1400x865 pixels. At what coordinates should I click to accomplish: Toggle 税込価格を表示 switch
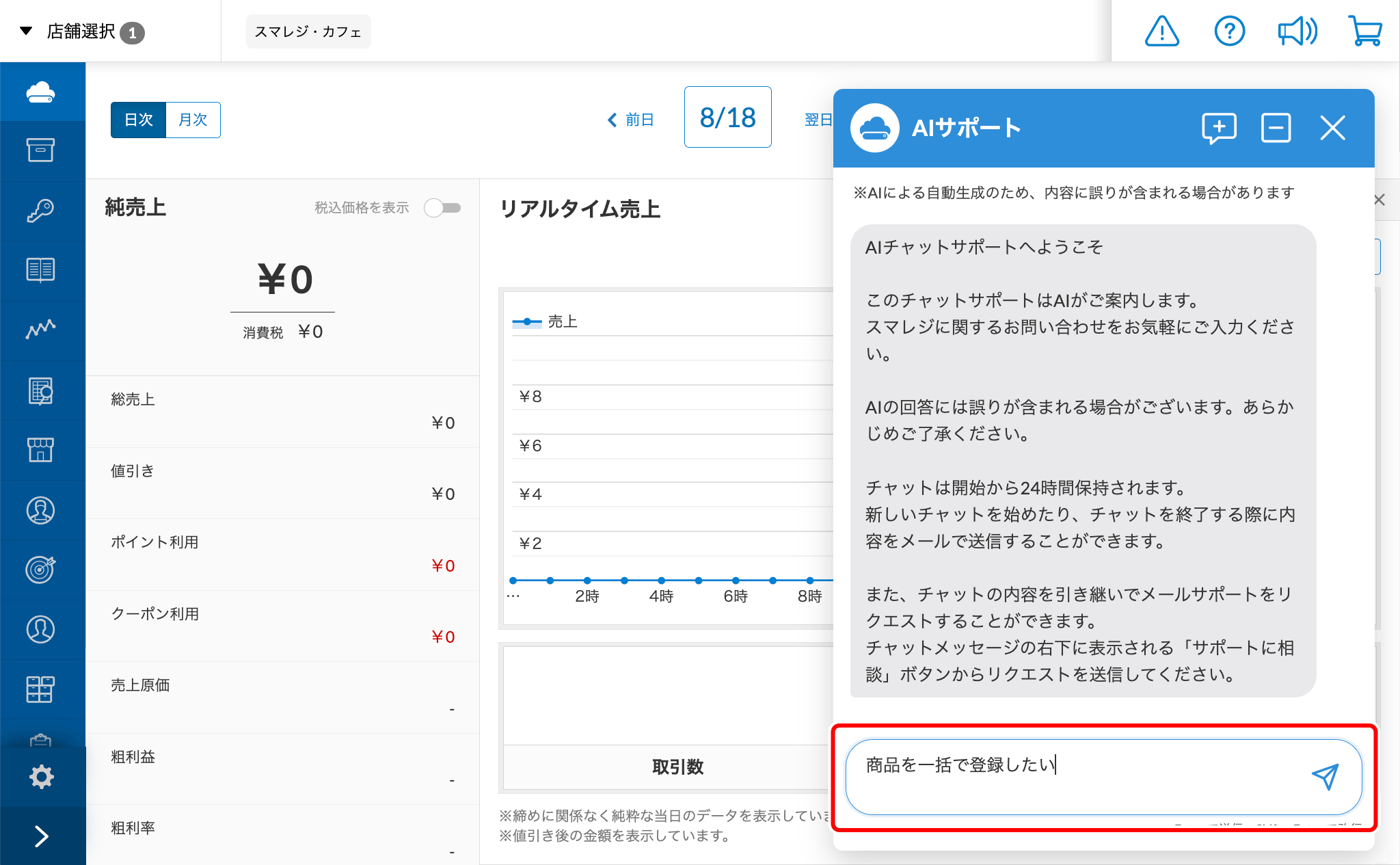click(x=442, y=207)
